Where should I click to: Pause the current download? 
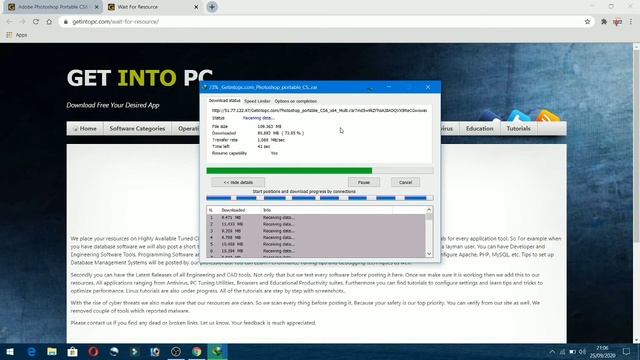pyautogui.click(x=364, y=182)
